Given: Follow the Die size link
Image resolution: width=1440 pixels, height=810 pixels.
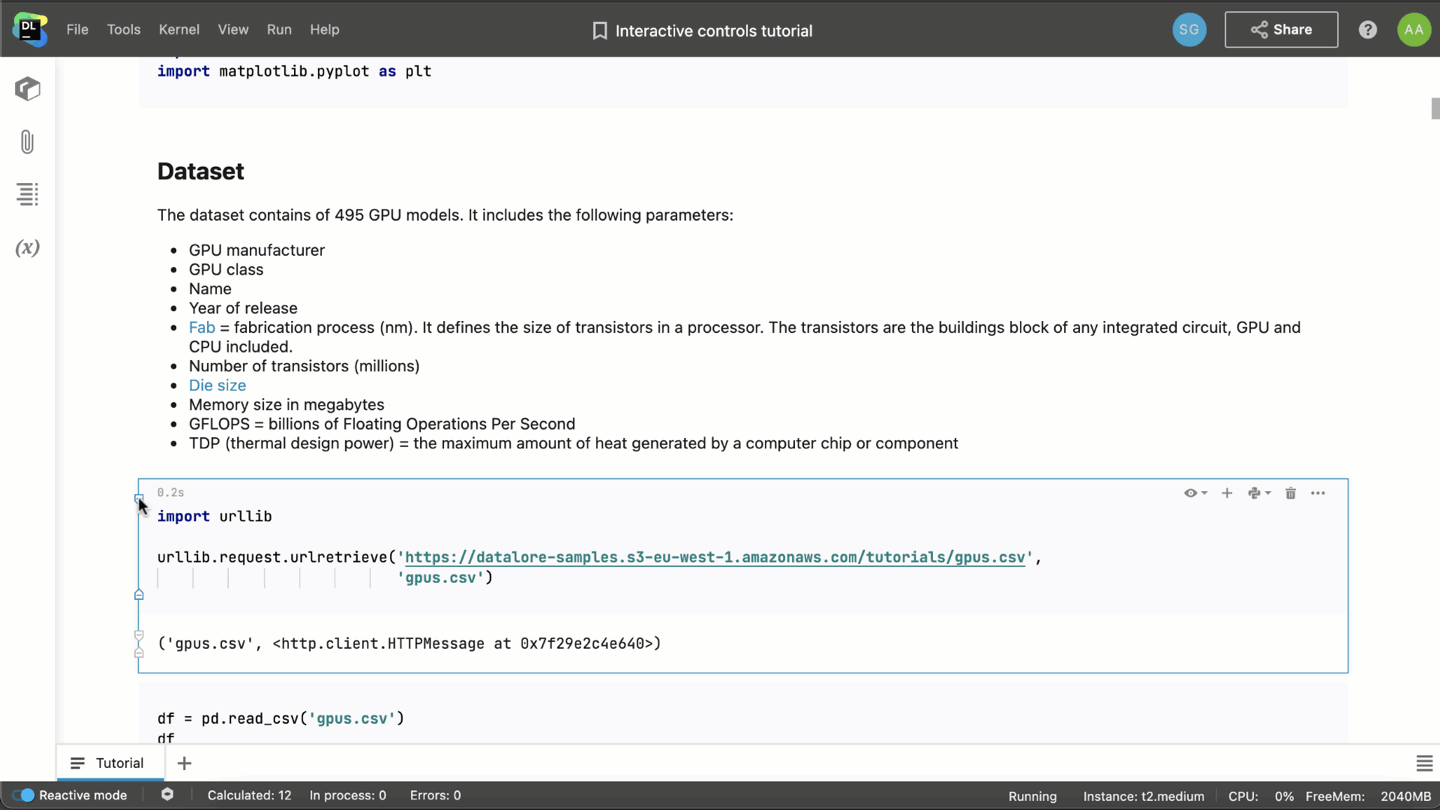Looking at the screenshot, I should [x=217, y=385].
